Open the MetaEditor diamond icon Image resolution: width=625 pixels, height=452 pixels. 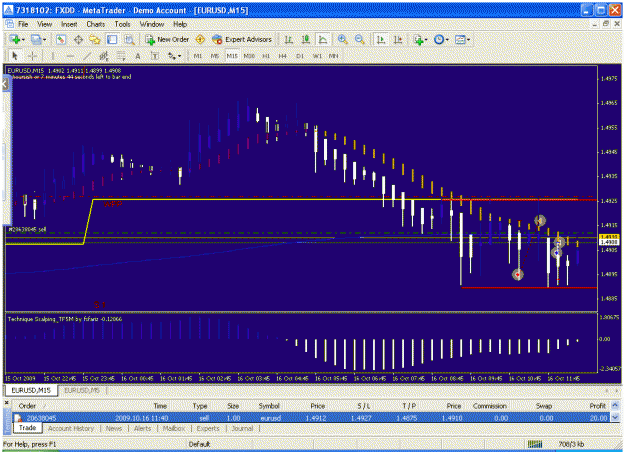[200, 39]
